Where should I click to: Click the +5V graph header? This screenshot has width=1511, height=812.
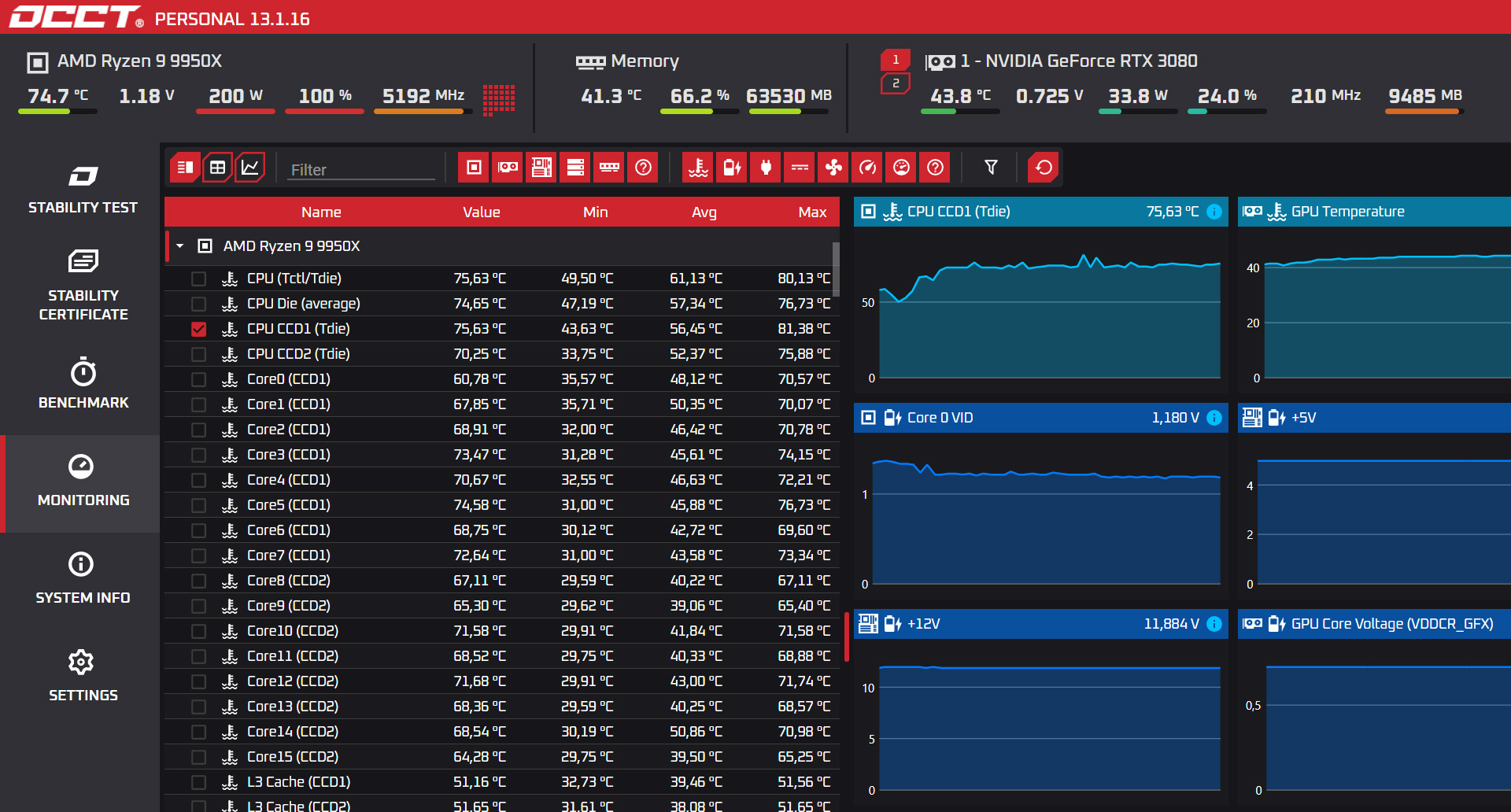1374,418
